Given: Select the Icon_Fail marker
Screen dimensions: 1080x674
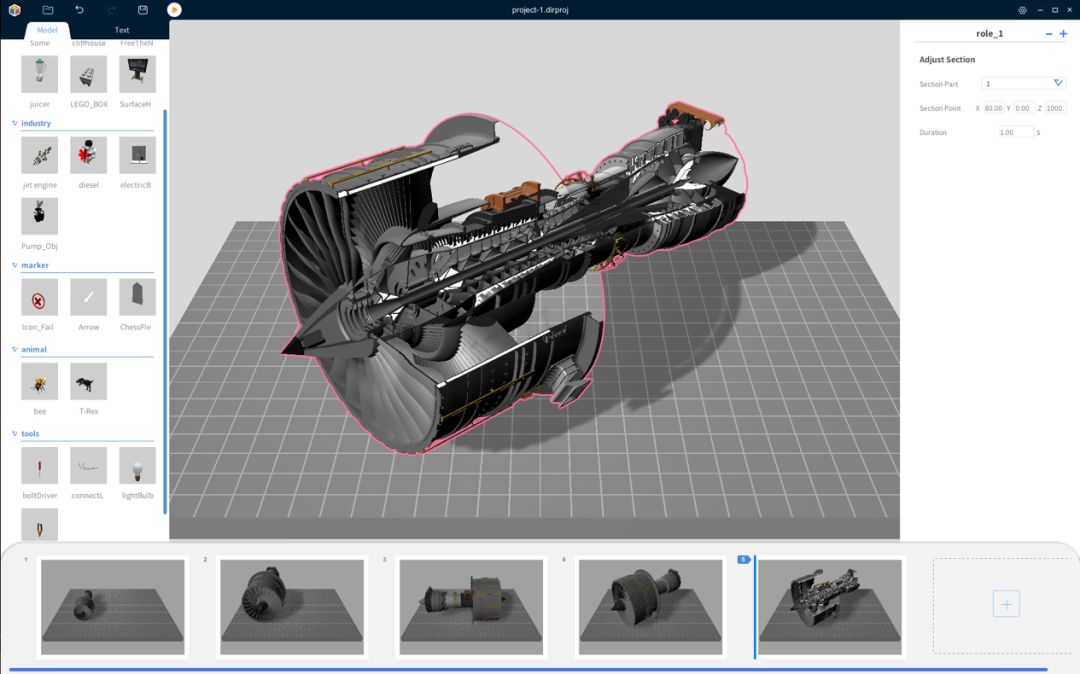Looking at the screenshot, I should tap(40, 297).
